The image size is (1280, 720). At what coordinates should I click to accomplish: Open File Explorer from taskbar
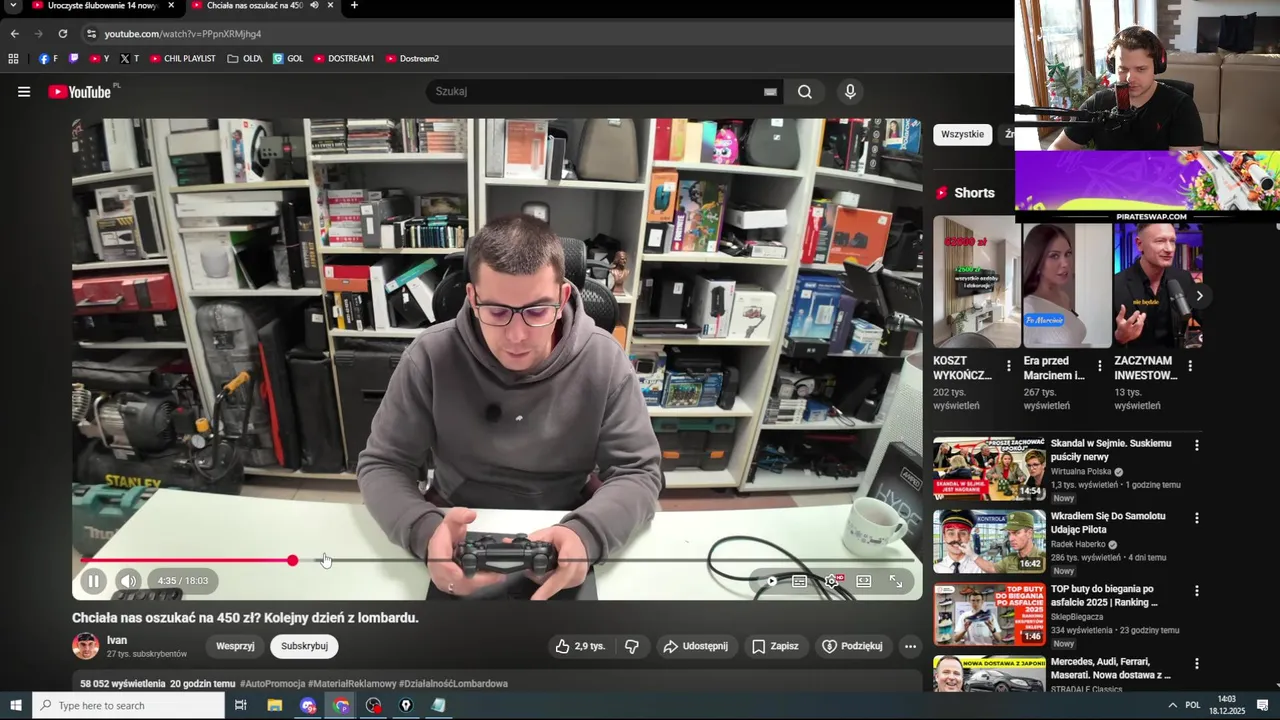click(x=275, y=706)
